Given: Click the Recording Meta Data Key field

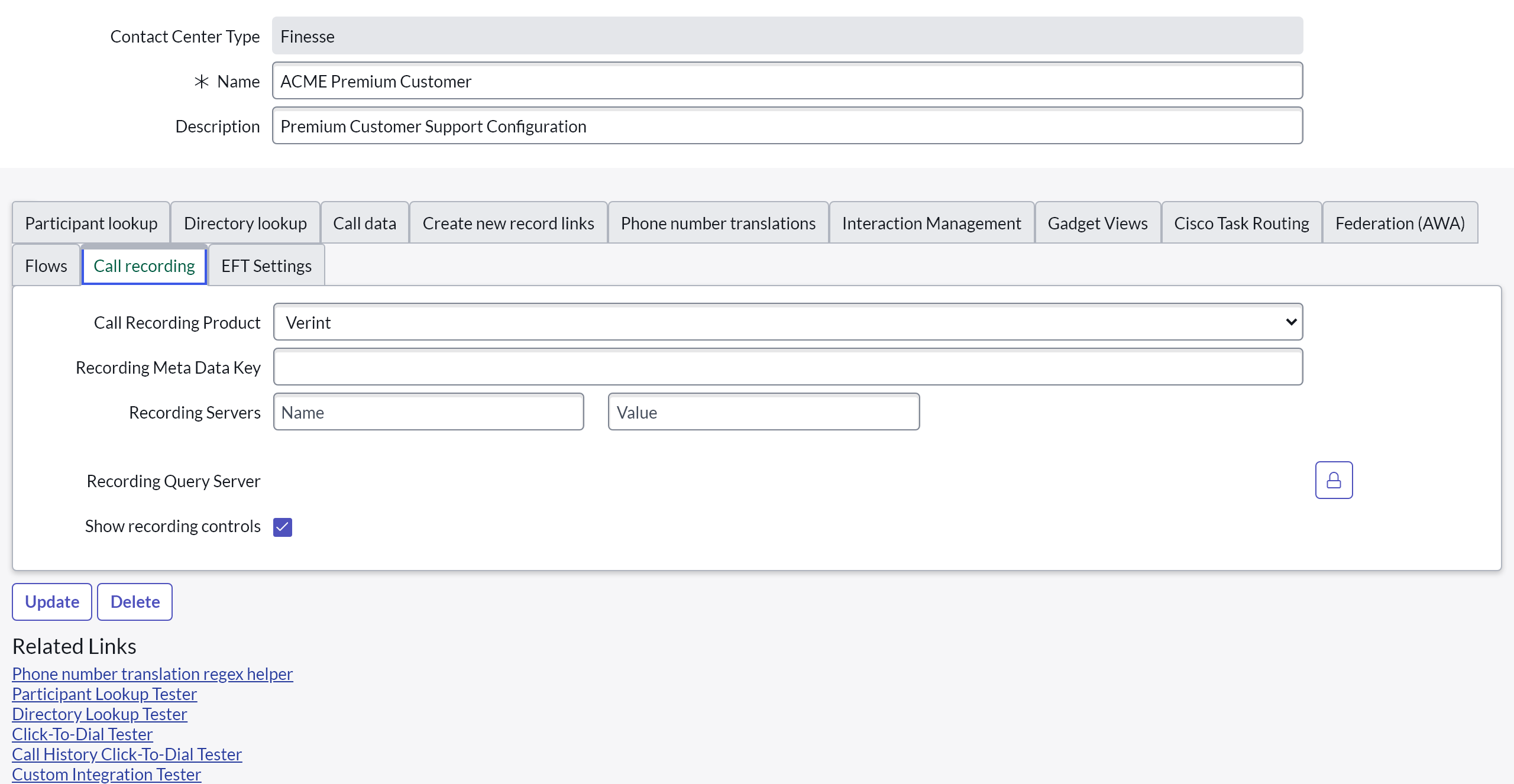Looking at the screenshot, I should (x=788, y=367).
